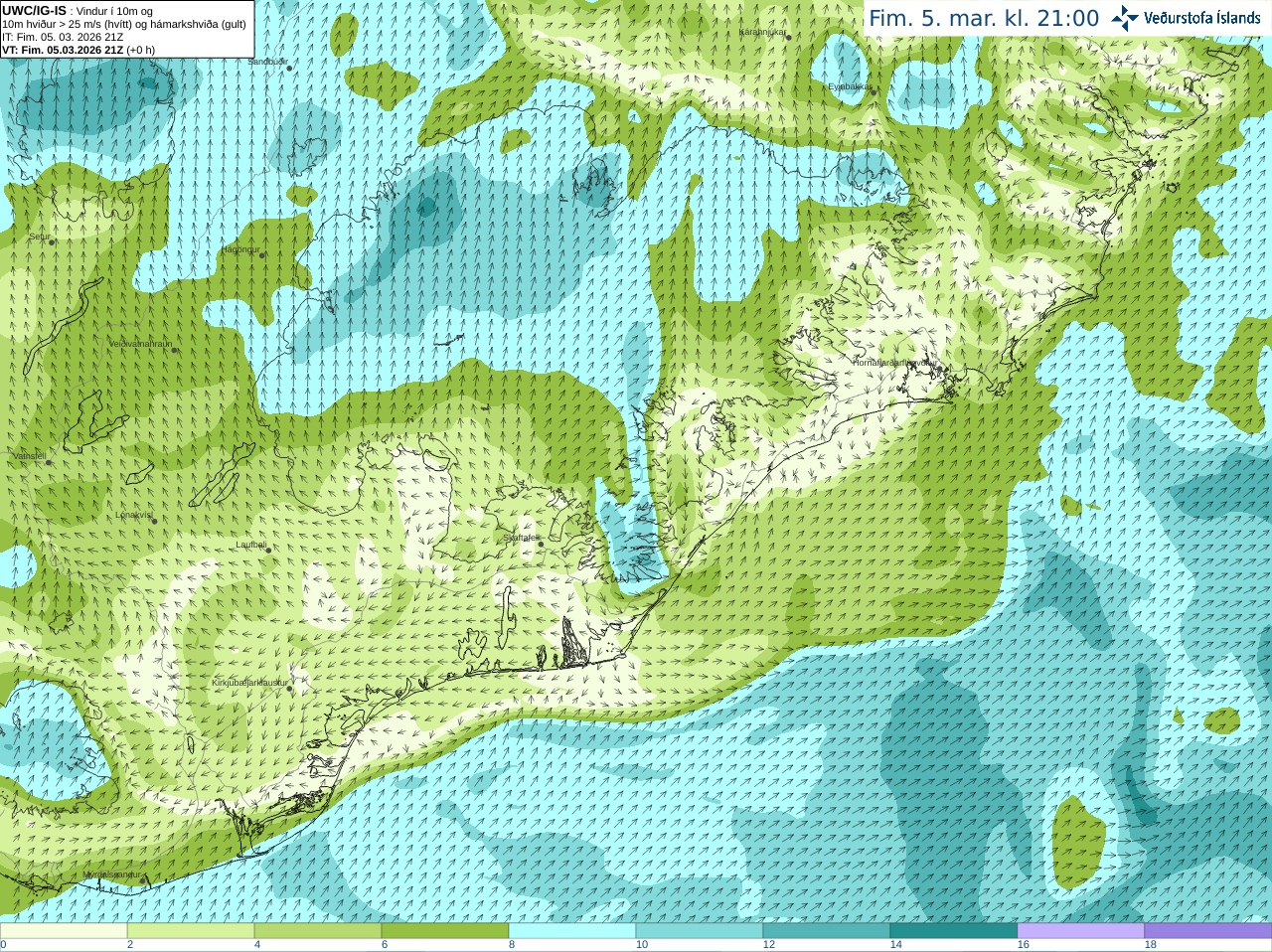Screen dimensions: 1272x952
Task: Click legend tick value 18
Action: [1151, 945]
